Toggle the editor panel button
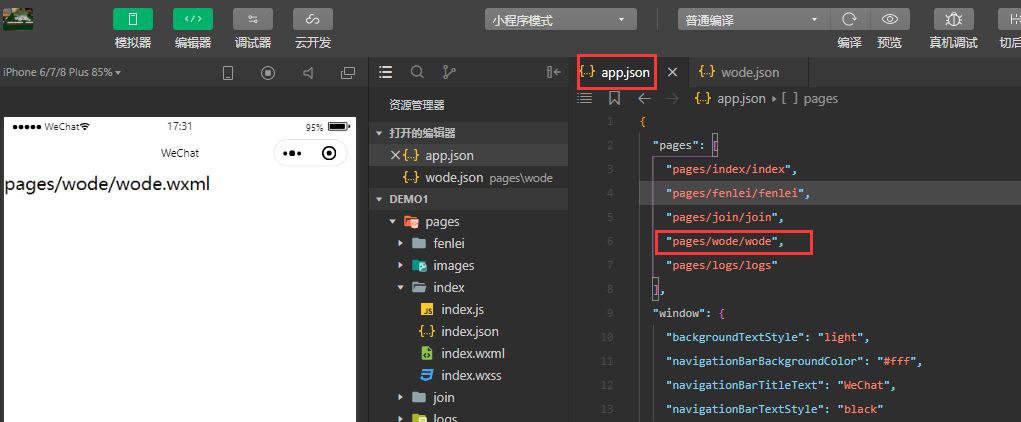The width and height of the screenshot is (1021, 422). click(193, 20)
